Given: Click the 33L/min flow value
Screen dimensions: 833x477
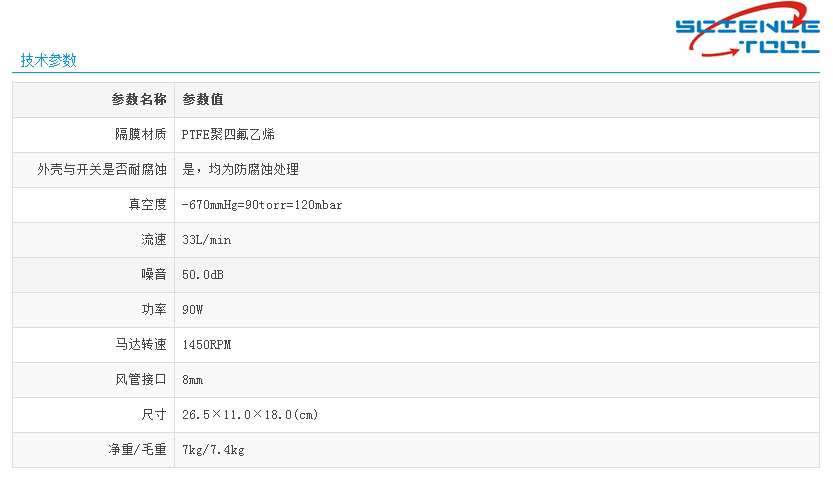Looking at the screenshot, I should (x=207, y=240).
